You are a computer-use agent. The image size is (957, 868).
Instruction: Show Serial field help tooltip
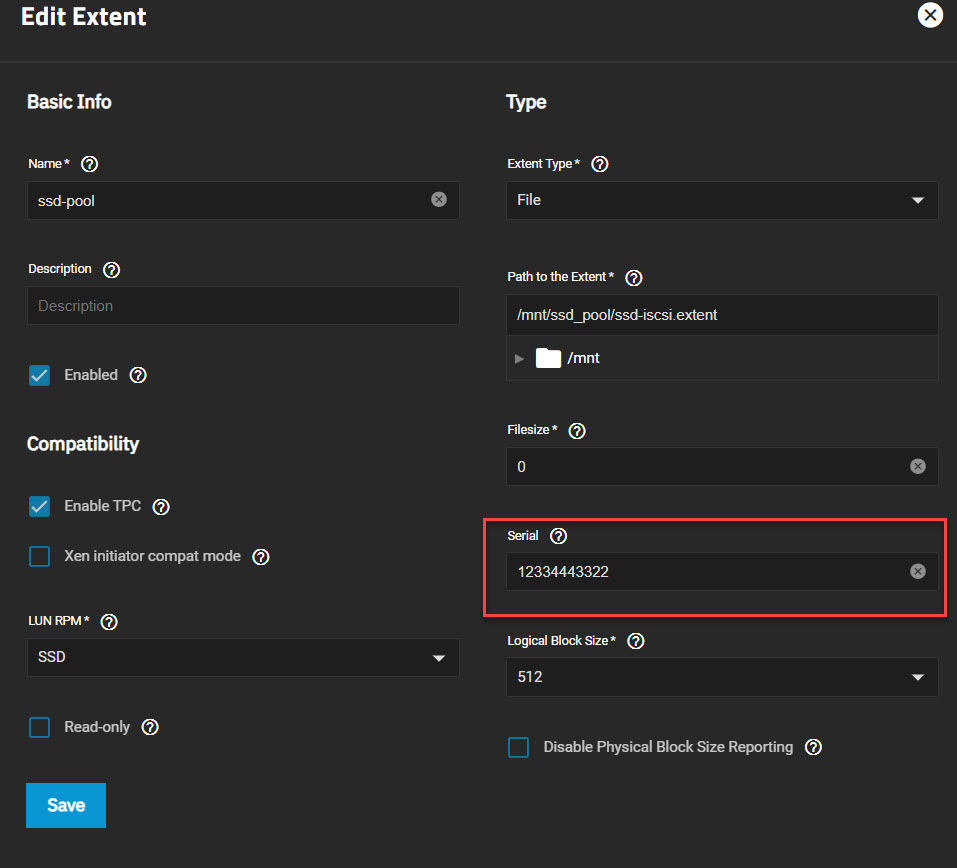(558, 536)
